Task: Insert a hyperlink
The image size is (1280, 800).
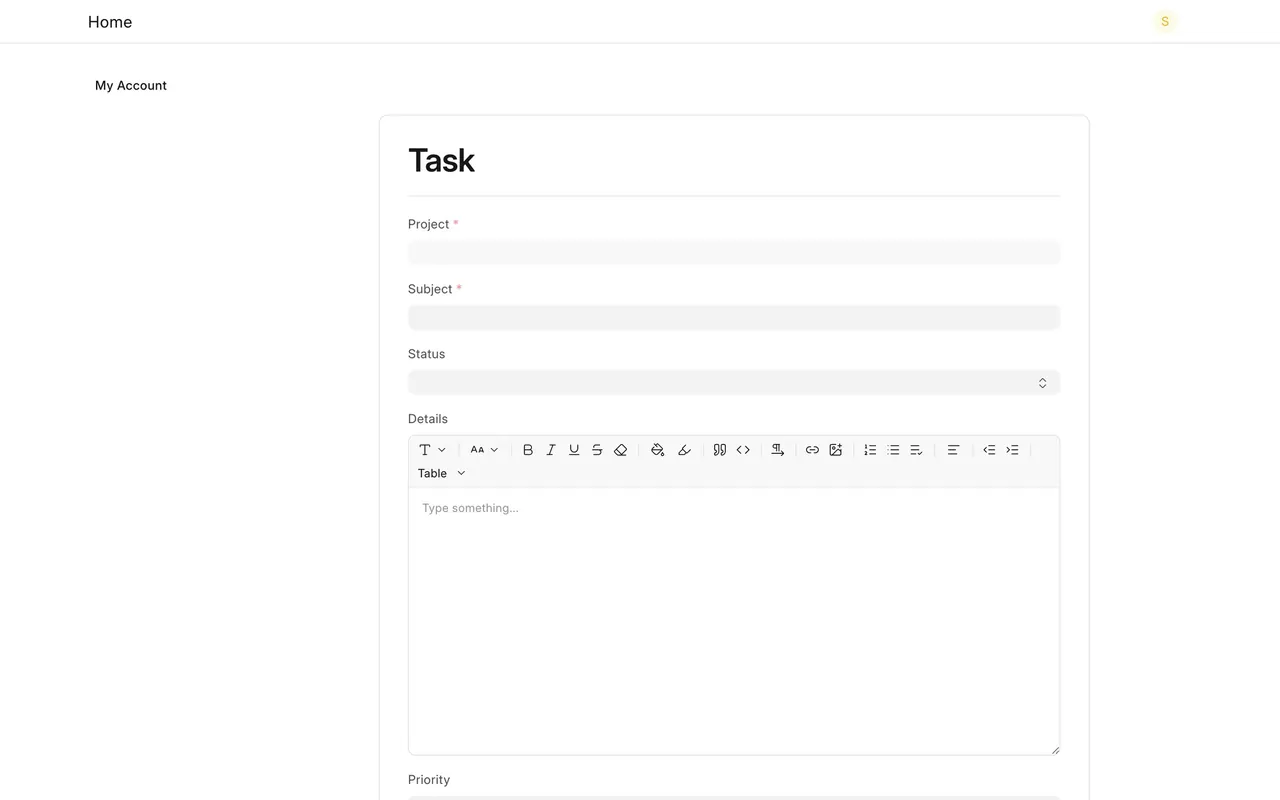Action: point(812,450)
